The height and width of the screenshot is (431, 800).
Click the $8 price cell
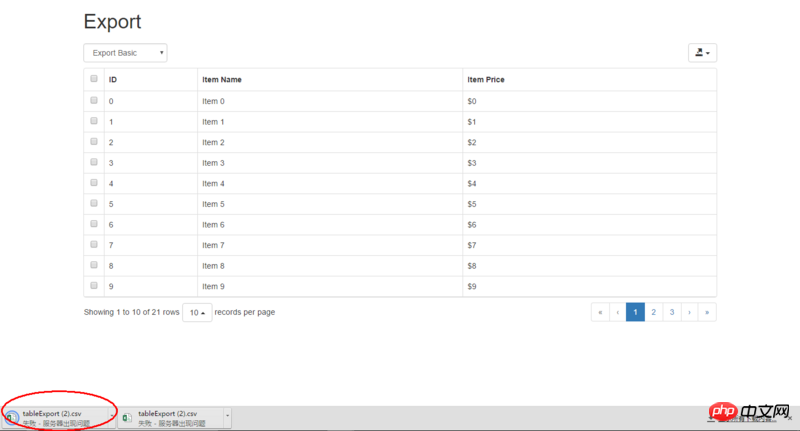click(589, 266)
